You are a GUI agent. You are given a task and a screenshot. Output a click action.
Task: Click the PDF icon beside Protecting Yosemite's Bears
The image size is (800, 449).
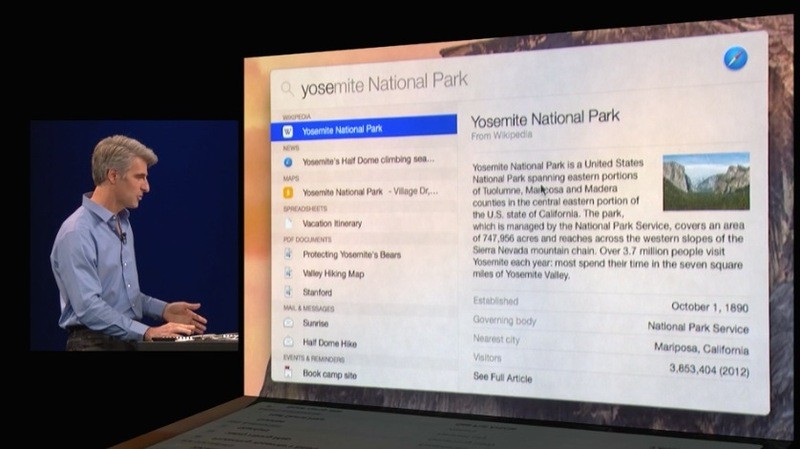(x=288, y=254)
